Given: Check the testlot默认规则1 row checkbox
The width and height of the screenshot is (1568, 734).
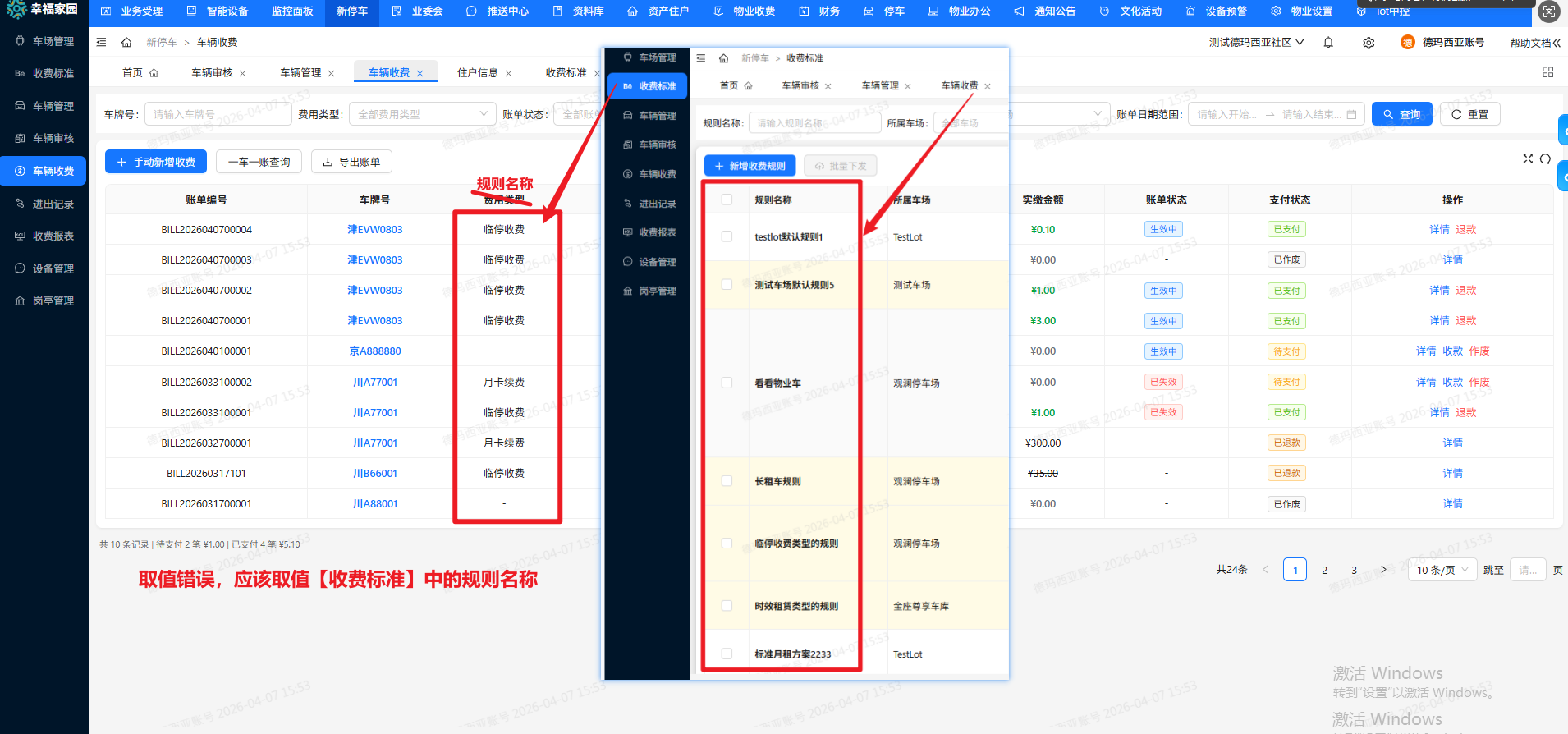Looking at the screenshot, I should pyautogui.click(x=727, y=236).
